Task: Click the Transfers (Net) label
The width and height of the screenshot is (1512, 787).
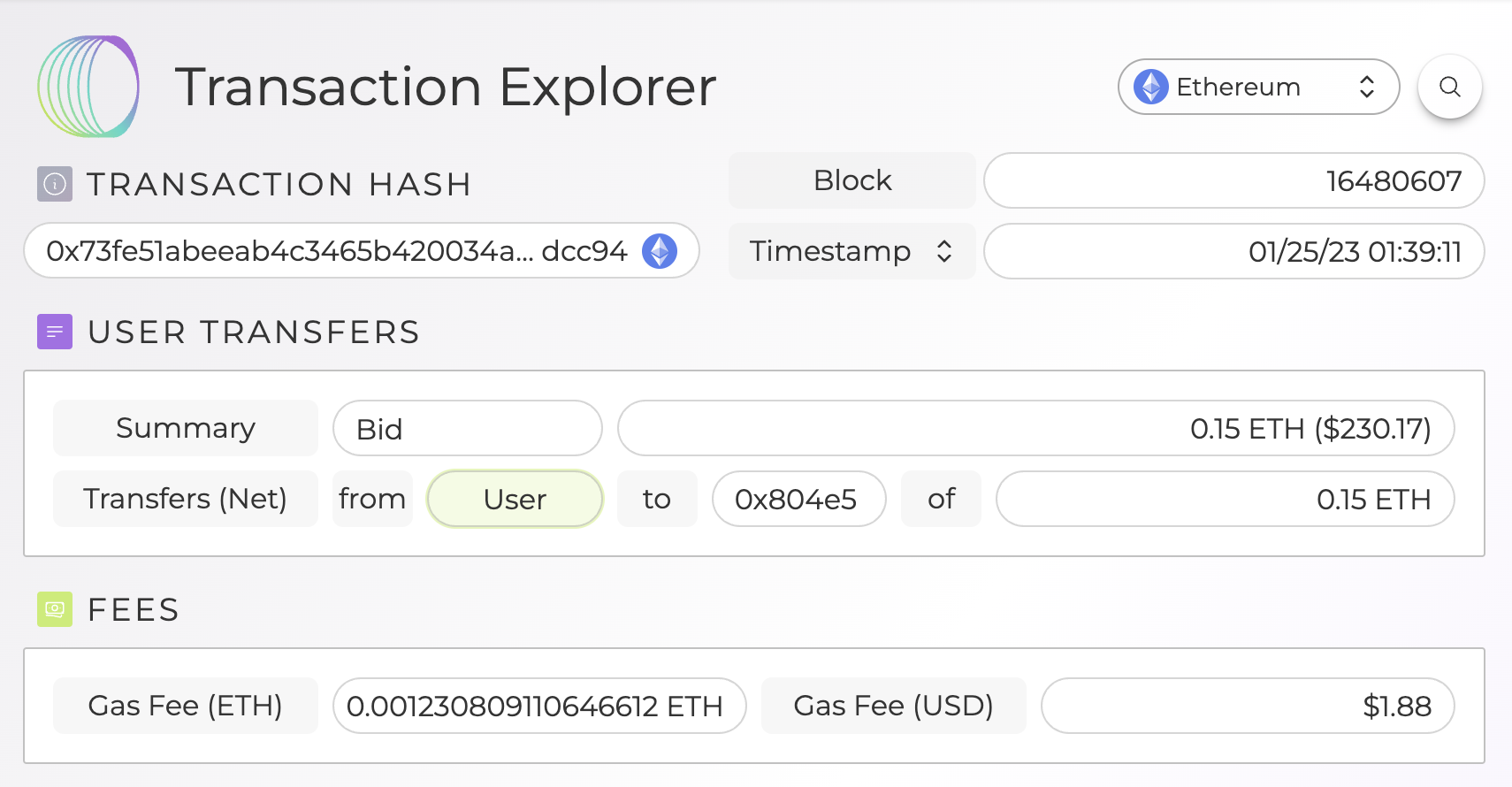Action: pyautogui.click(x=186, y=499)
